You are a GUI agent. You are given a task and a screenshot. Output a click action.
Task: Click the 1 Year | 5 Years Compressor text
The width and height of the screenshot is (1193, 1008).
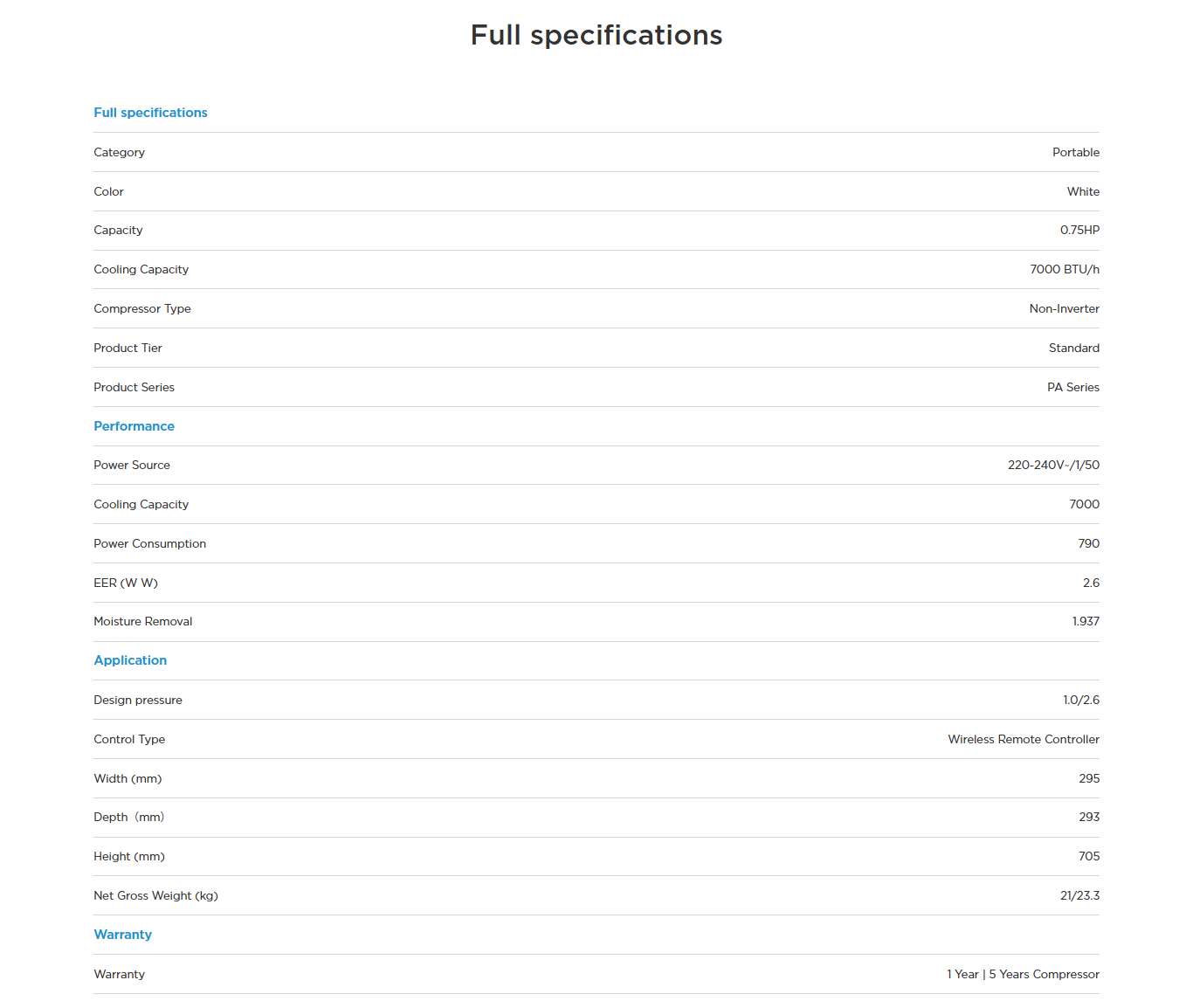1023,974
